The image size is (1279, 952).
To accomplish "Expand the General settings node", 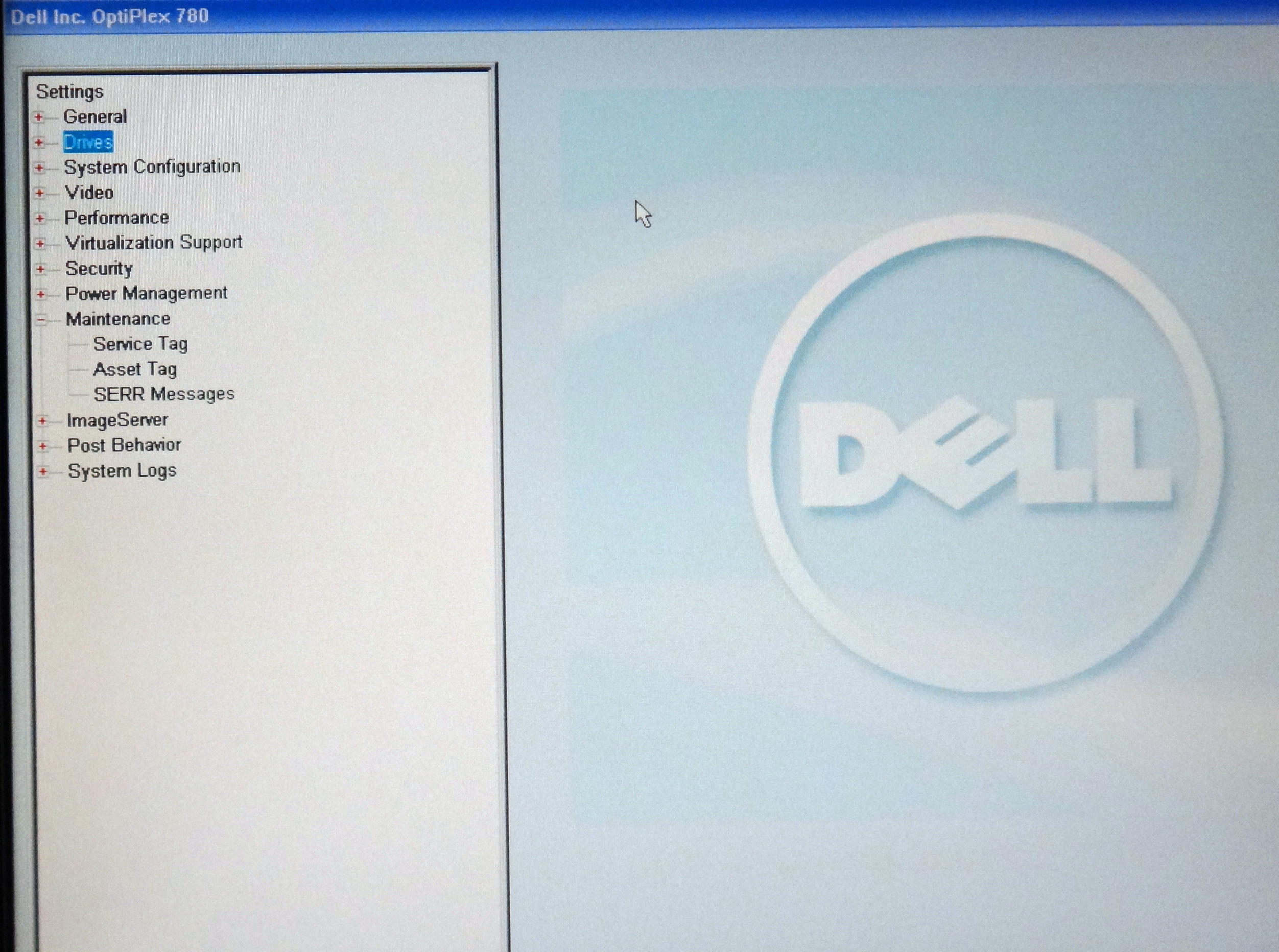I will pyautogui.click(x=39, y=117).
